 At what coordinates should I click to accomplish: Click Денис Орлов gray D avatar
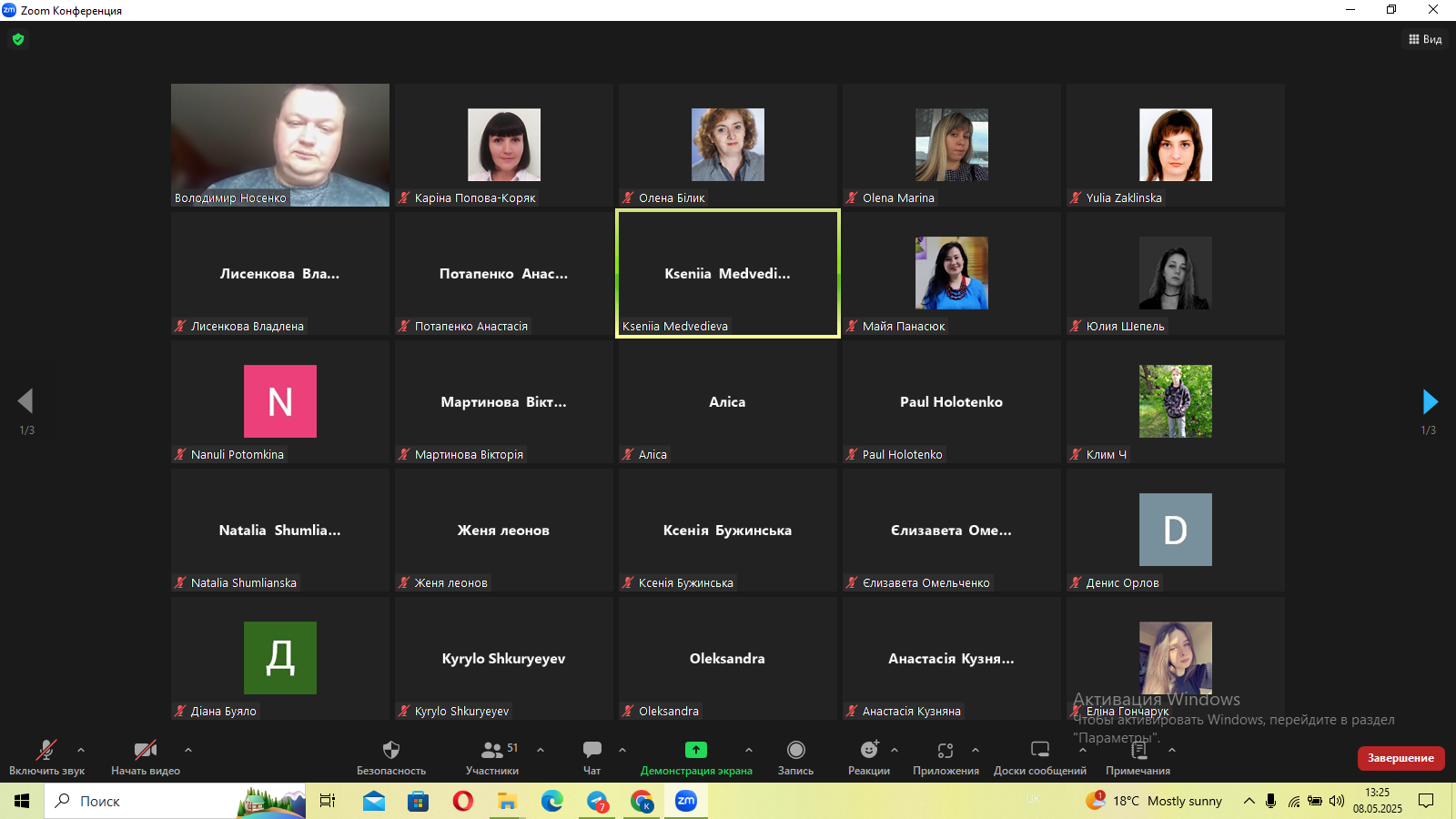click(x=1176, y=530)
